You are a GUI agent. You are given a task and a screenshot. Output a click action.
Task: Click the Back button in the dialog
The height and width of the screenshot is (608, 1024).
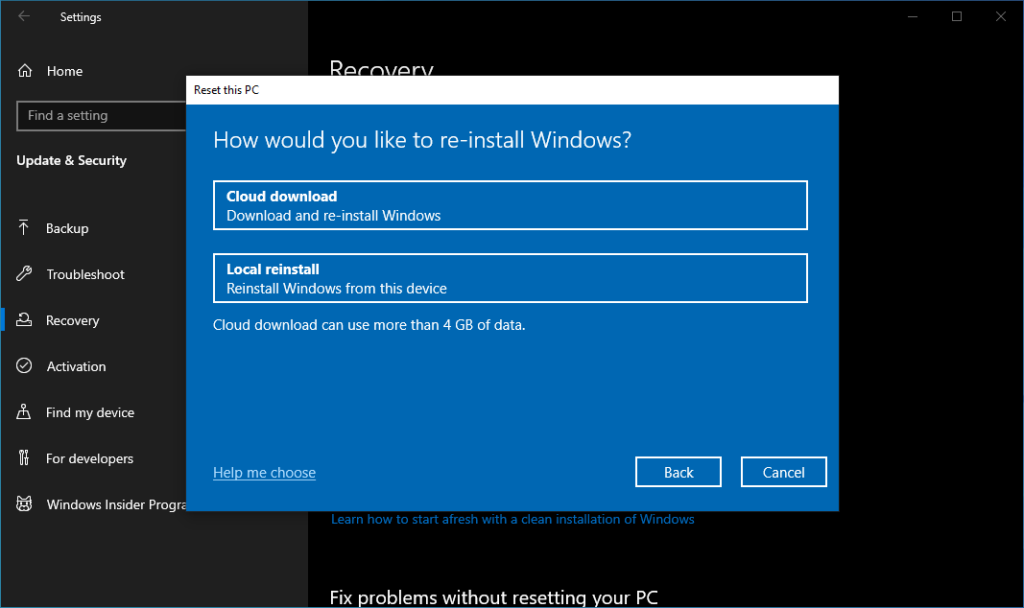coord(678,471)
